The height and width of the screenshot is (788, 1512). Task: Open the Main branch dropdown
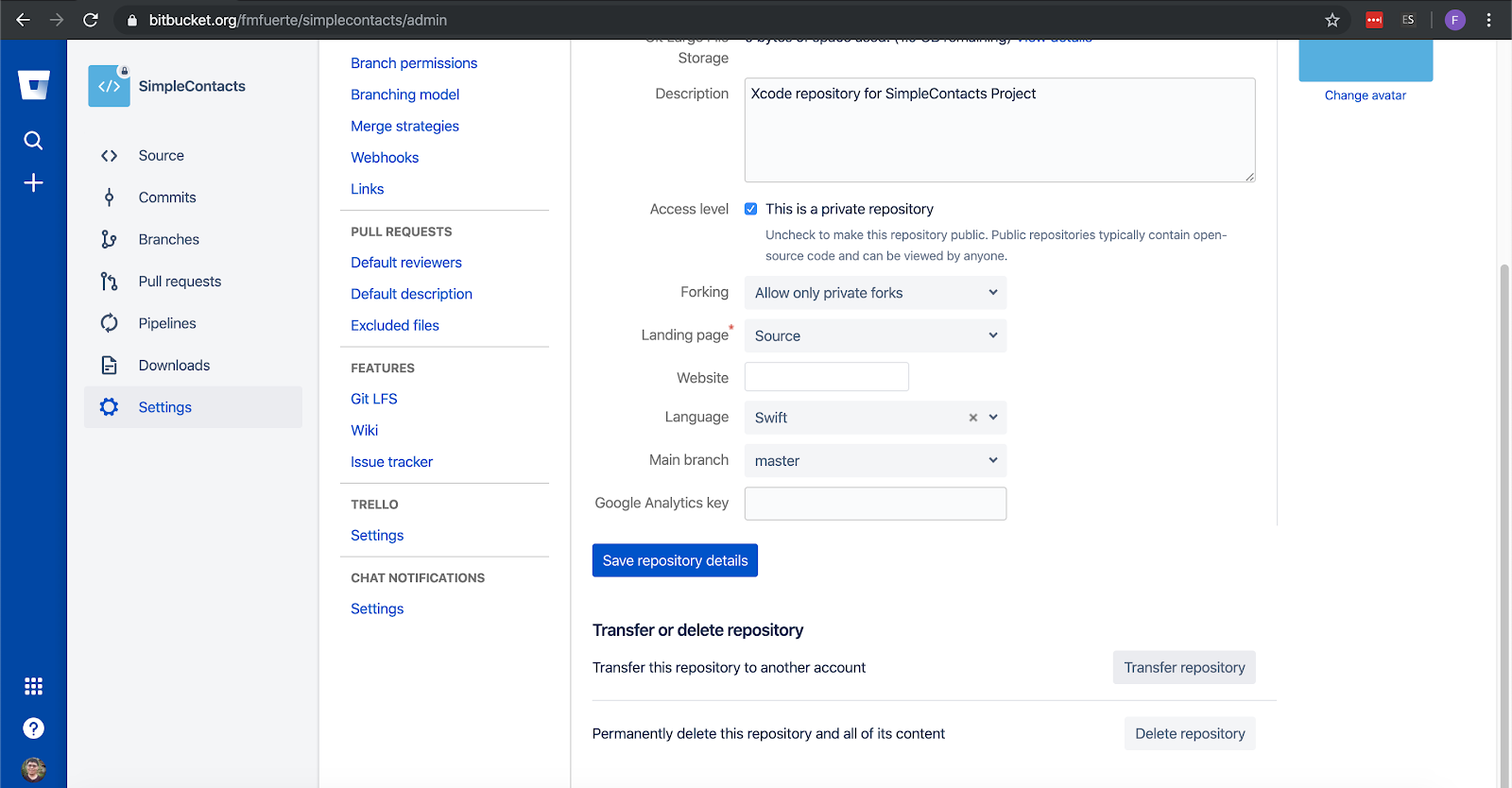pos(875,461)
